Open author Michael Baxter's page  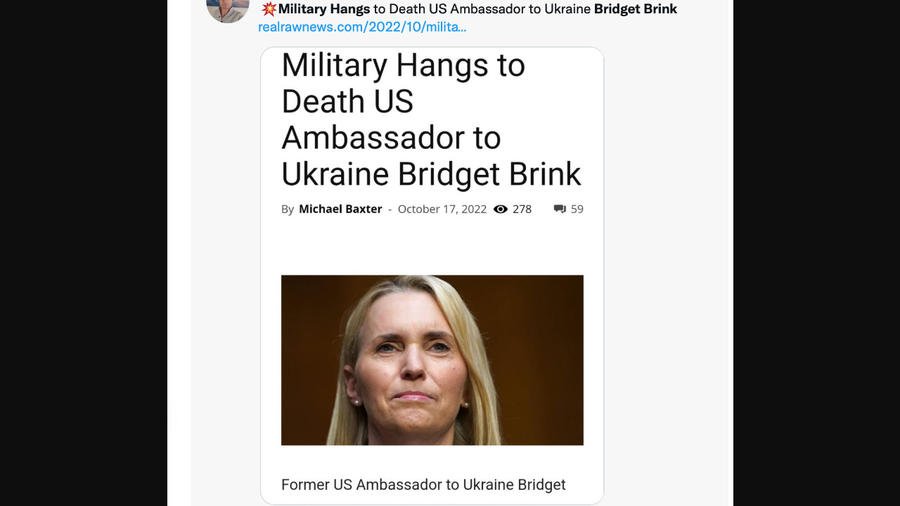340,209
